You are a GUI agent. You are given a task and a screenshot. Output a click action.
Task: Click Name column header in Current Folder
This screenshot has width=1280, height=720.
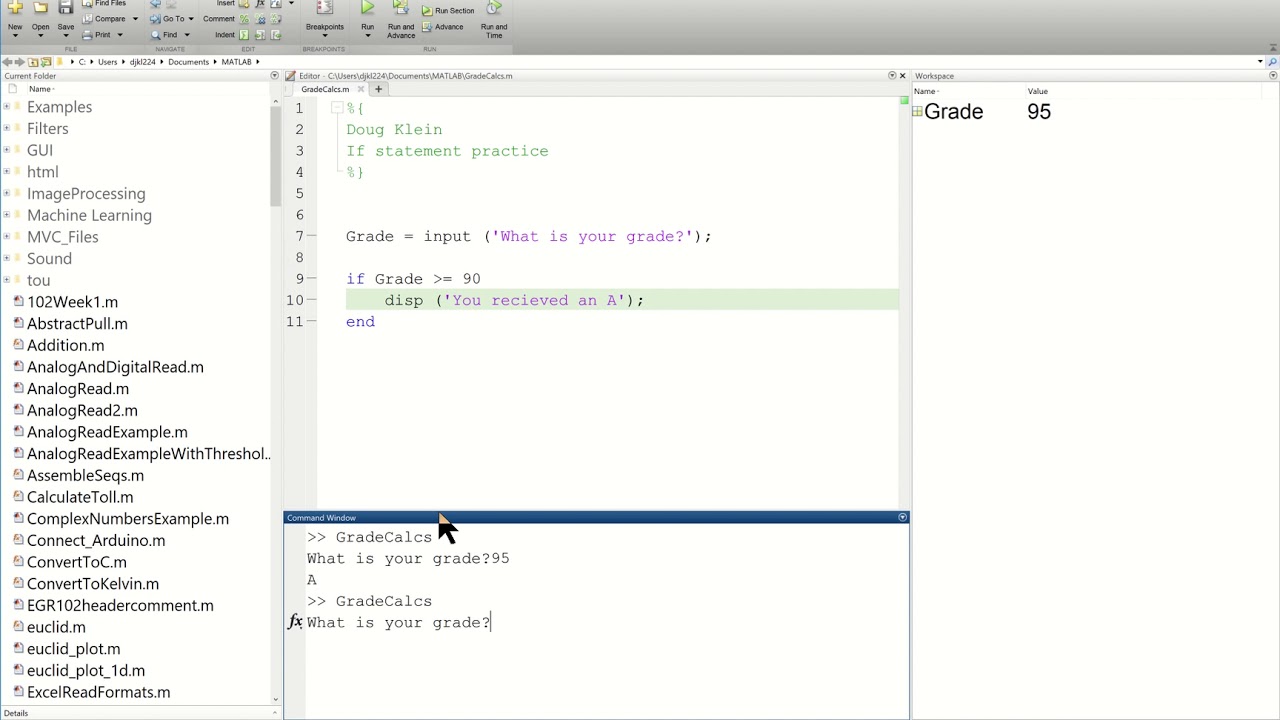pyautogui.click(x=40, y=89)
